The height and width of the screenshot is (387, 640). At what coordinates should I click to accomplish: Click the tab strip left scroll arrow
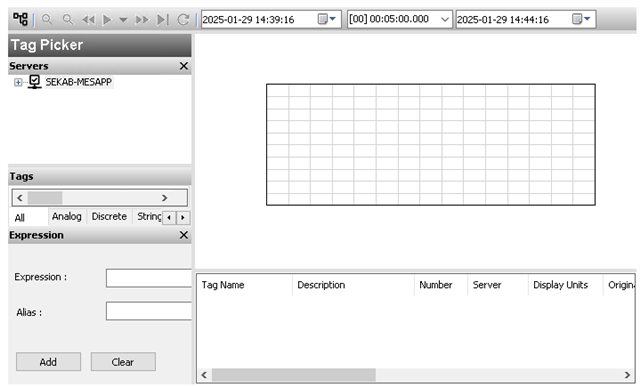[x=169, y=218]
